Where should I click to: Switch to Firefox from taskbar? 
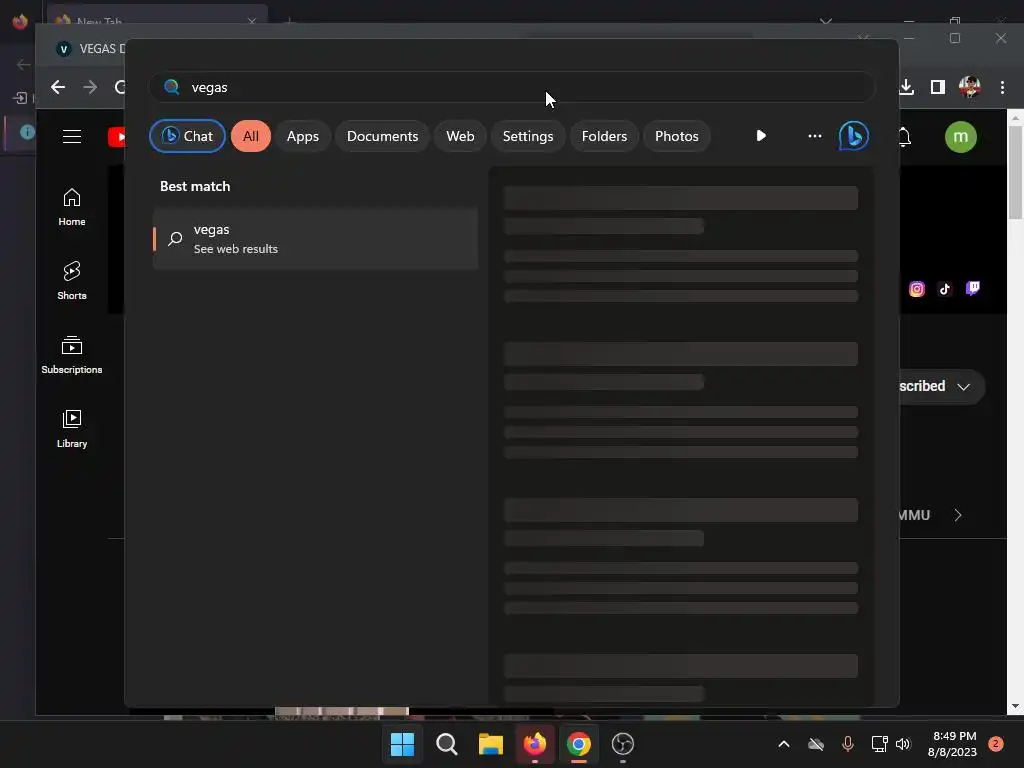(x=535, y=744)
